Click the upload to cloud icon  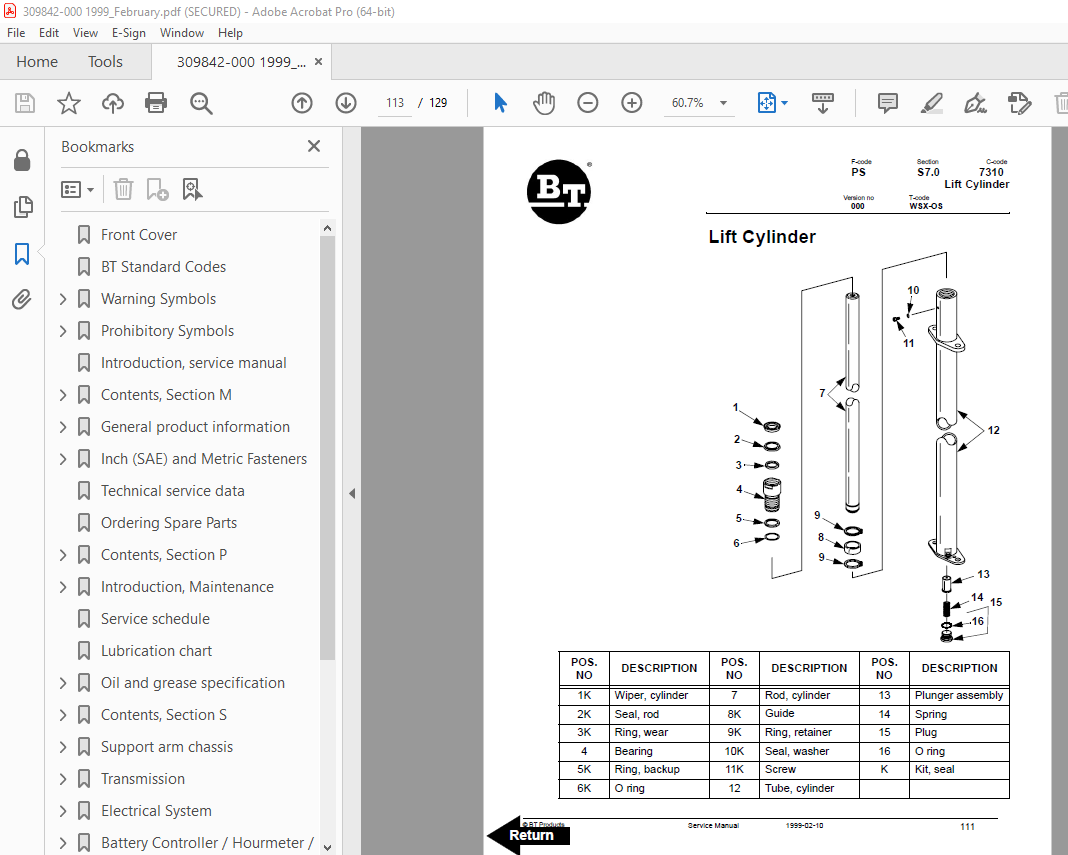[x=113, y=103]
